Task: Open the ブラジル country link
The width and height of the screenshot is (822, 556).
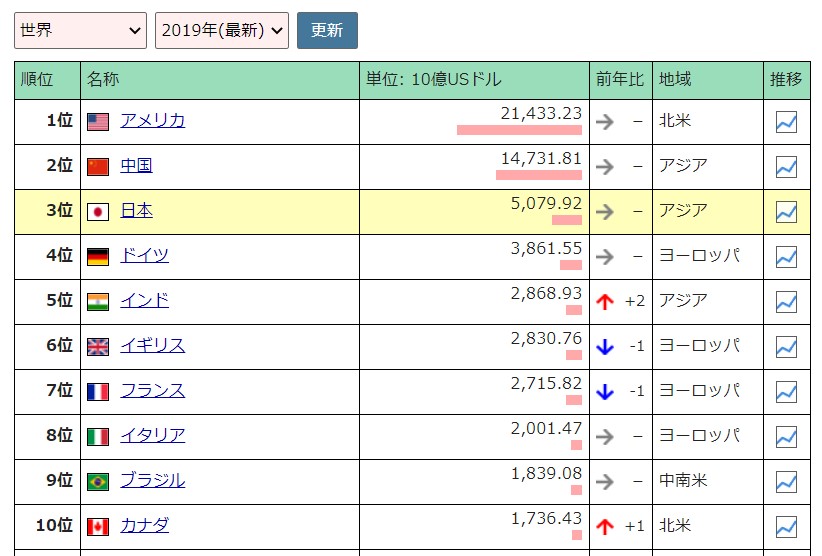Action: [152, 480]
